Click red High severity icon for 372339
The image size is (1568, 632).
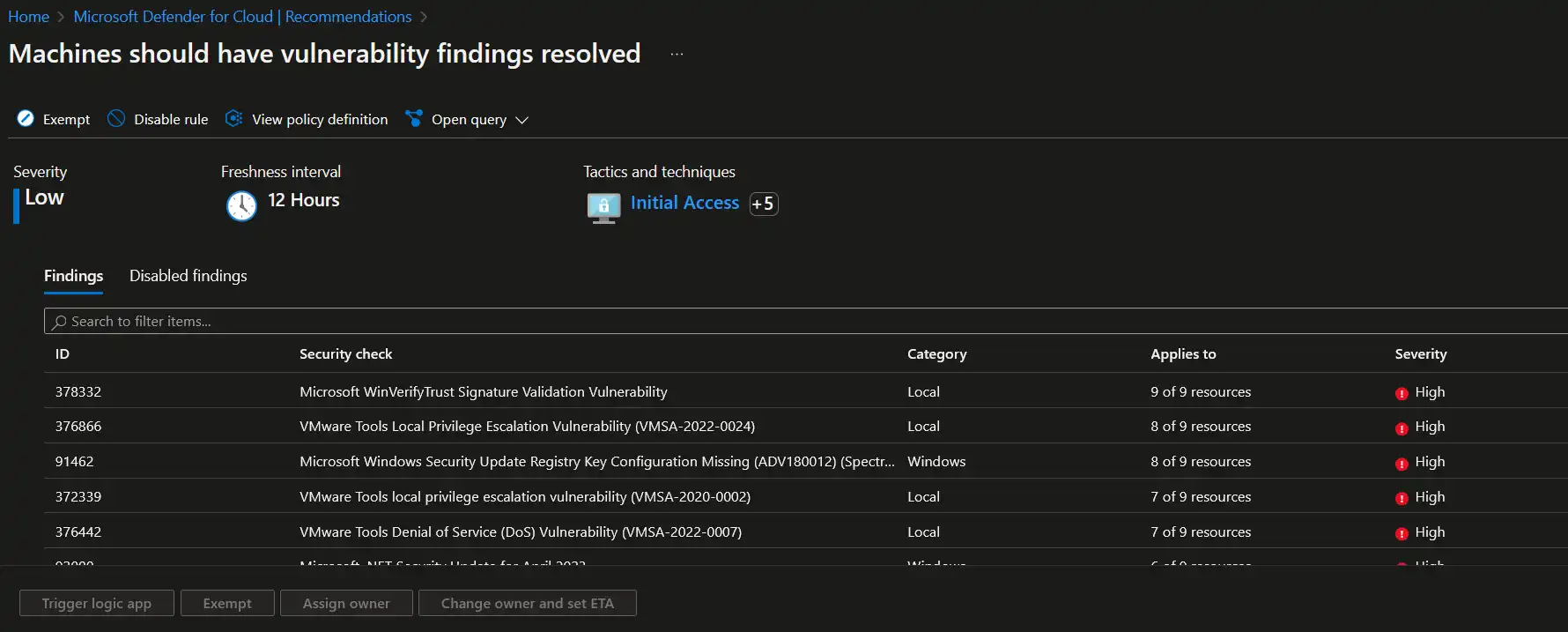click(x=1402, y=498)
